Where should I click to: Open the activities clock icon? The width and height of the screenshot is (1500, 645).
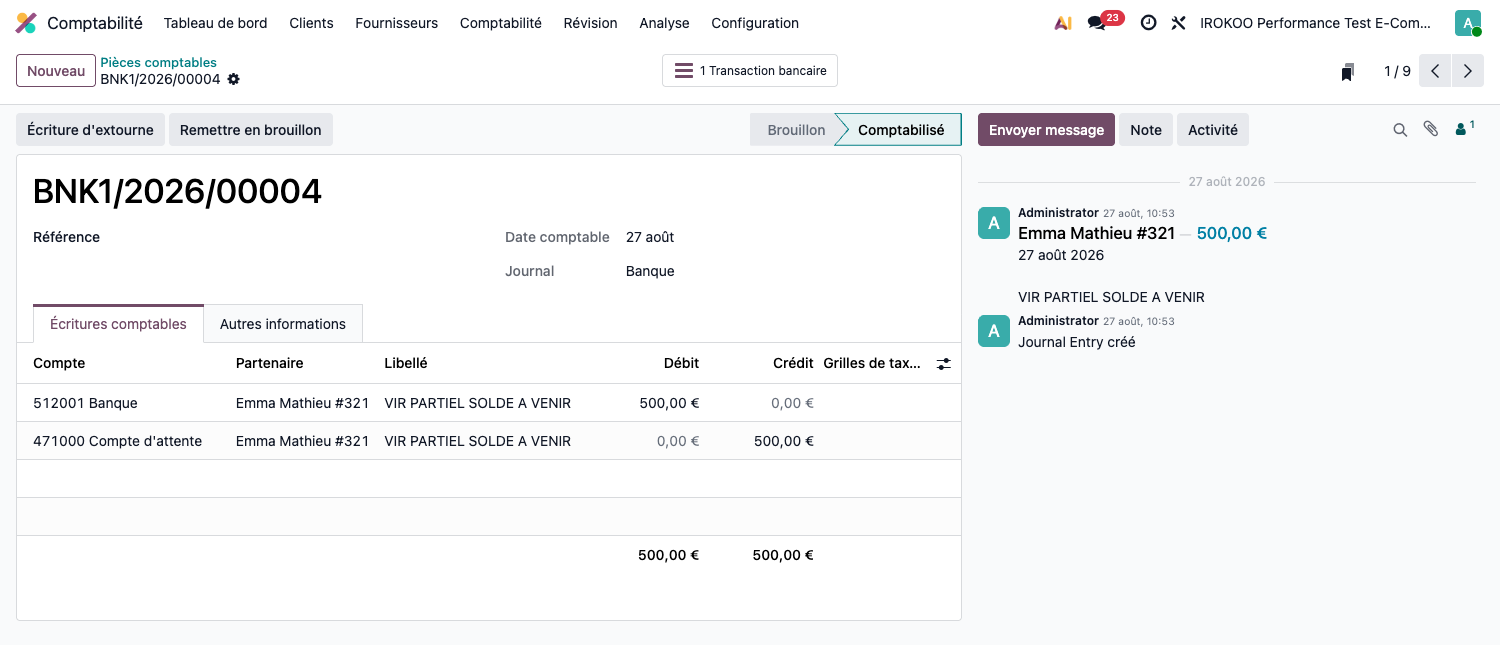click(1148, 23)
